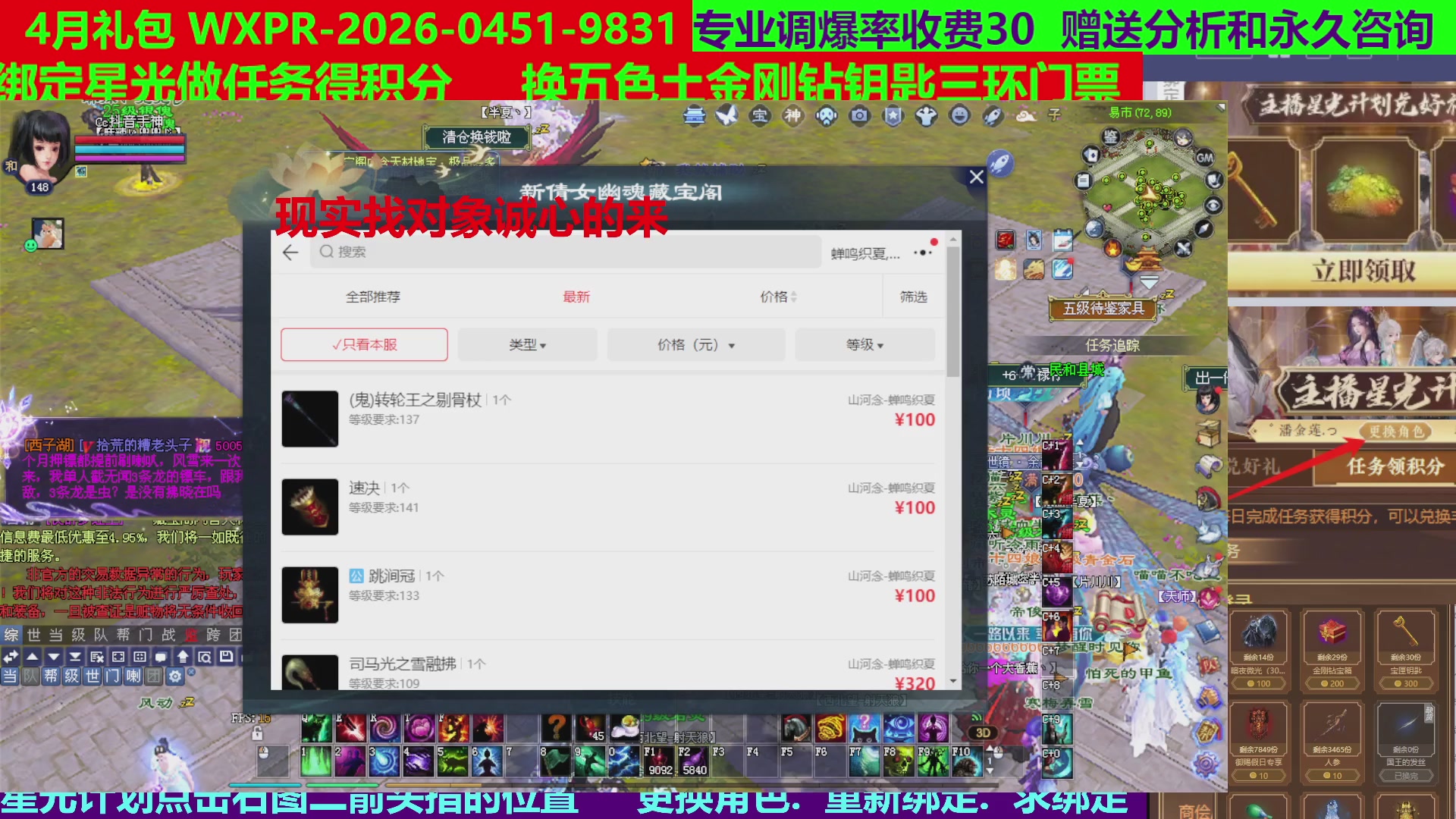Open the smiley face icon in top toolbar

coord(960,115)
